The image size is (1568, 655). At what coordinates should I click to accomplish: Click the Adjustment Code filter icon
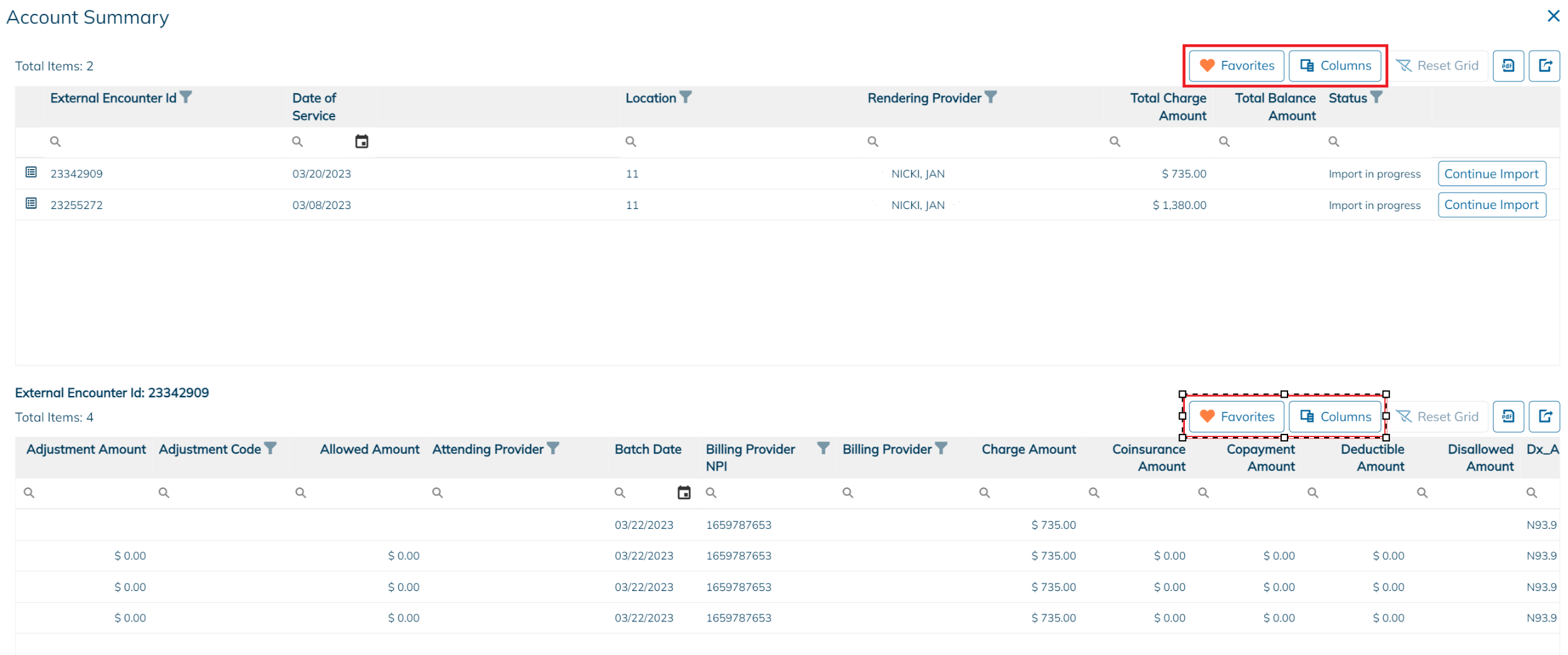(x=270, y=448)
